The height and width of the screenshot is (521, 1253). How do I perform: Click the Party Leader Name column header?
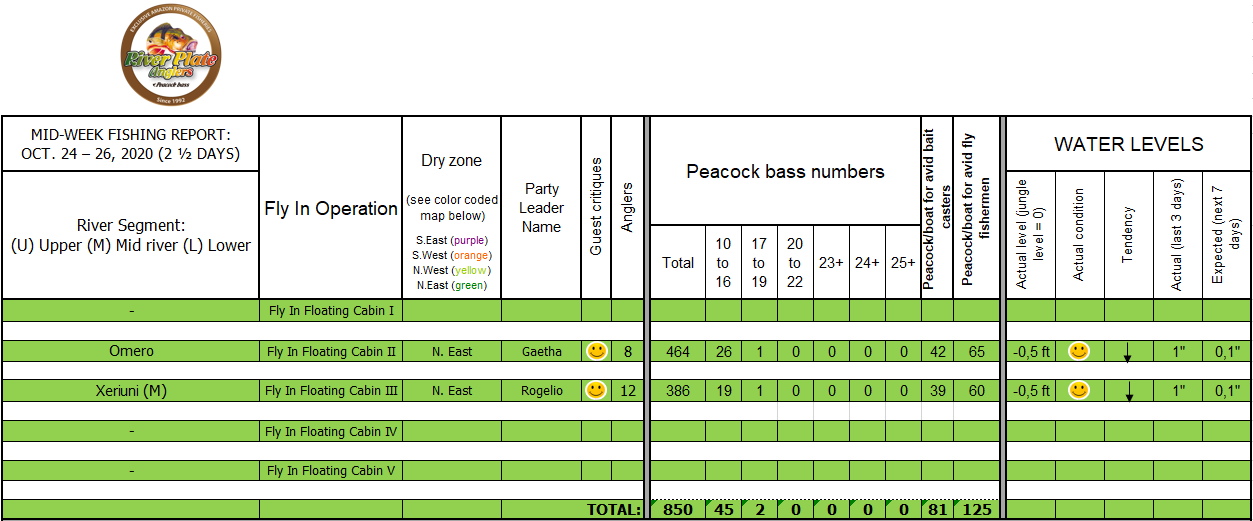[x=541, y=208]
